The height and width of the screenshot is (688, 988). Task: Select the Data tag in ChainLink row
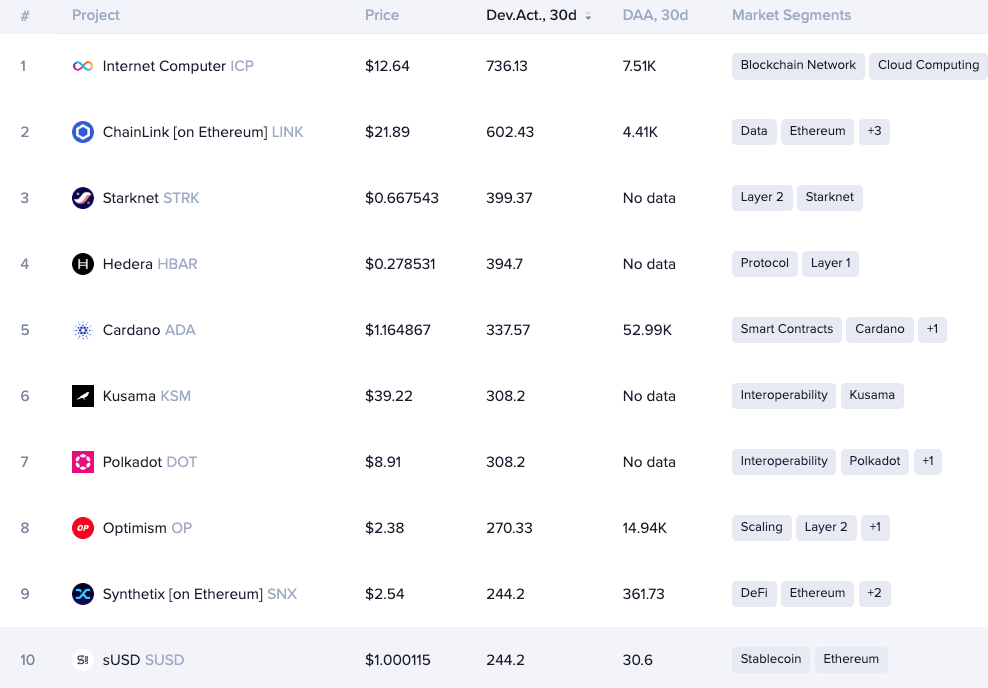(754, 132)
